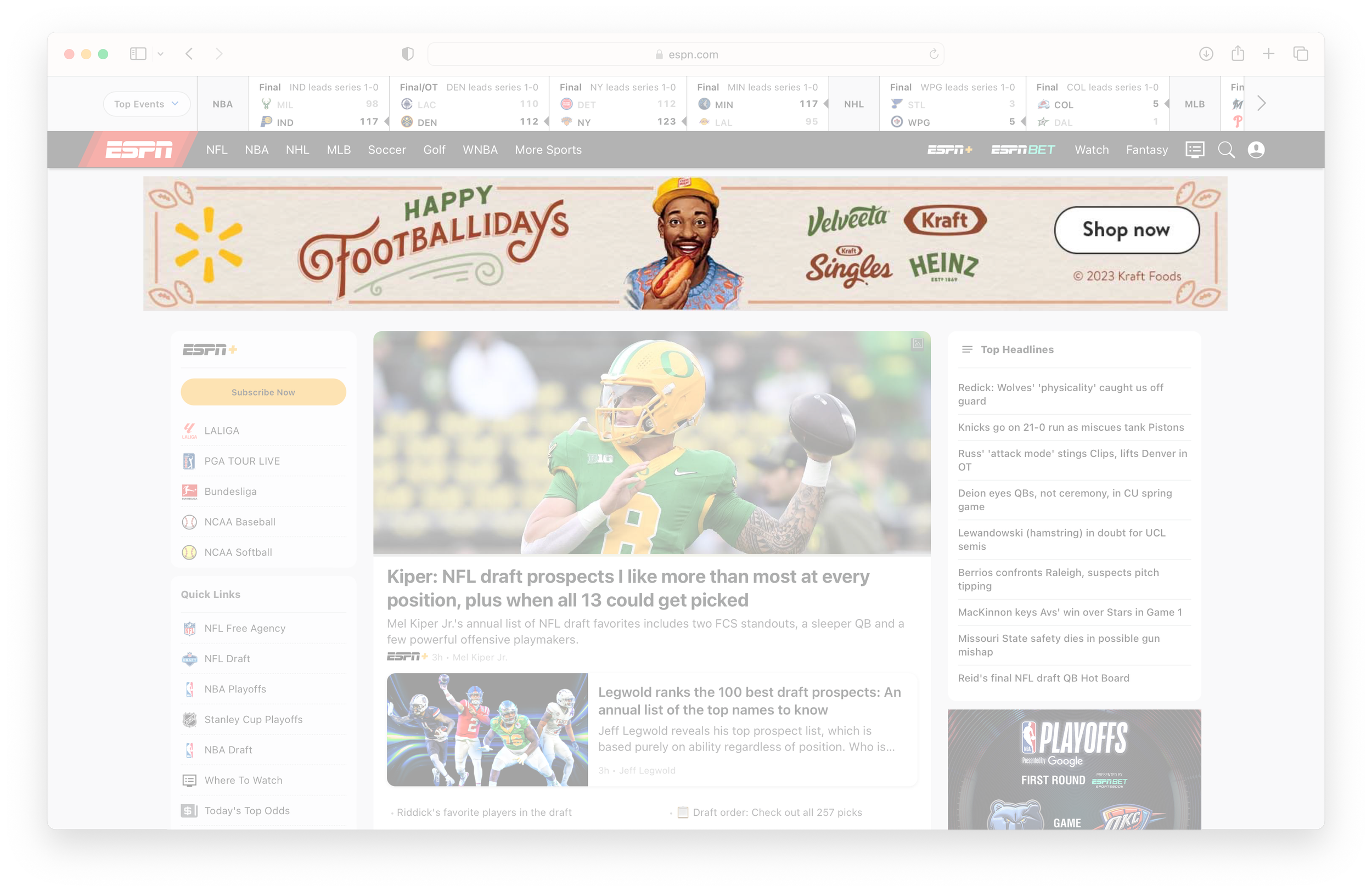Click Safari sidebar toggle icon
Screen dimensions: 1372x892
coord(138,54)
